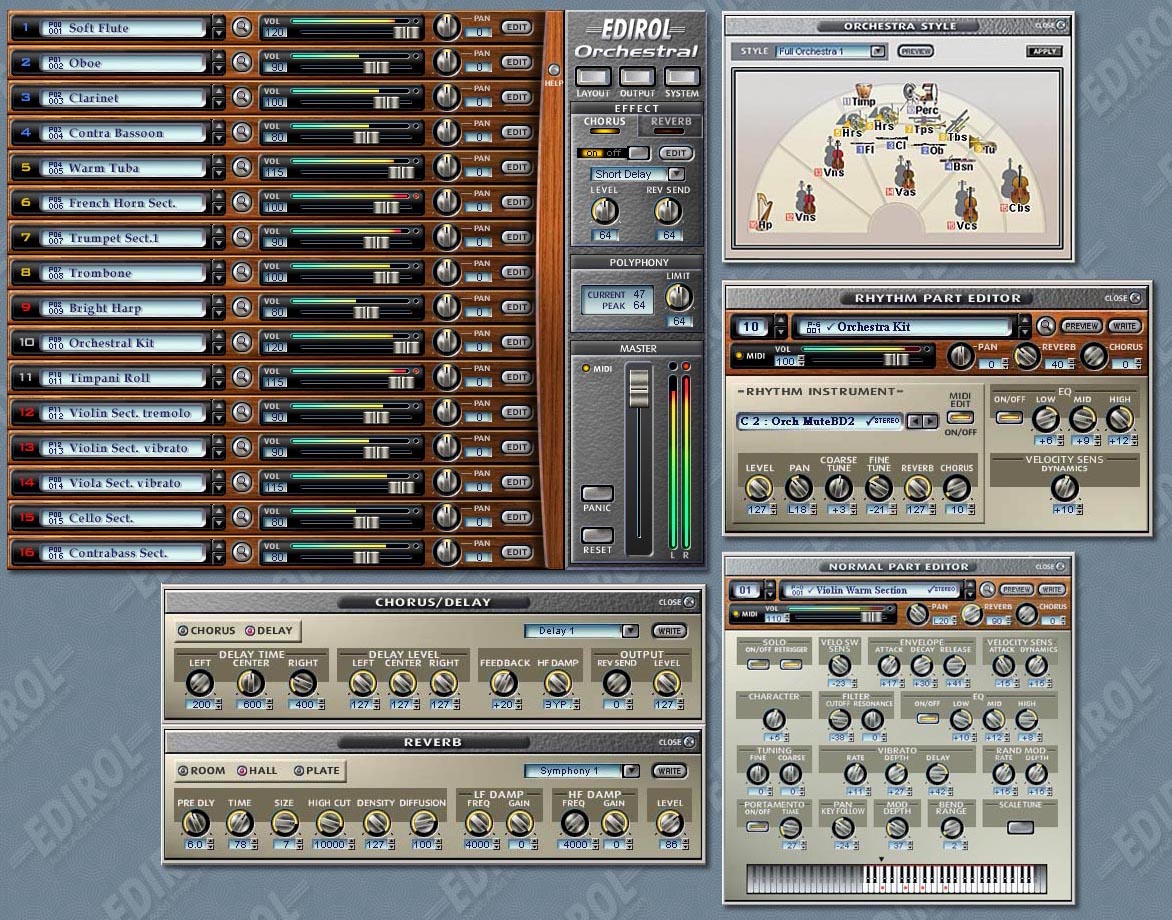Click Preview in Orchestra Style window

click(x=916, y=52)
